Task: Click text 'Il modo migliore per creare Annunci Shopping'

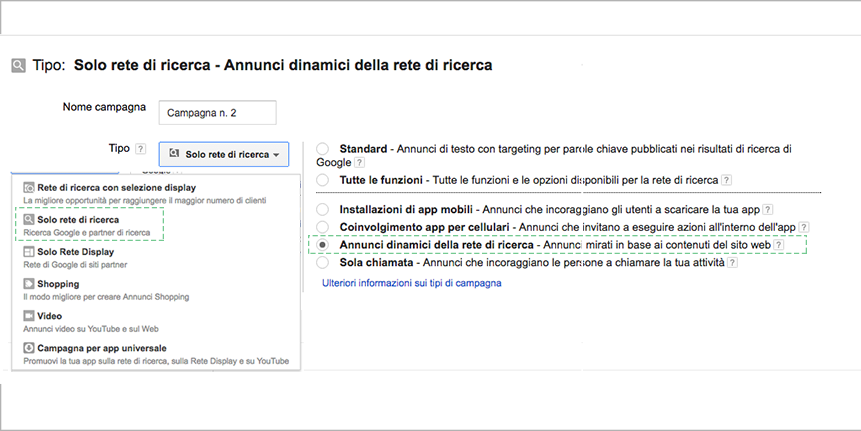Action: tap(106, 297)
